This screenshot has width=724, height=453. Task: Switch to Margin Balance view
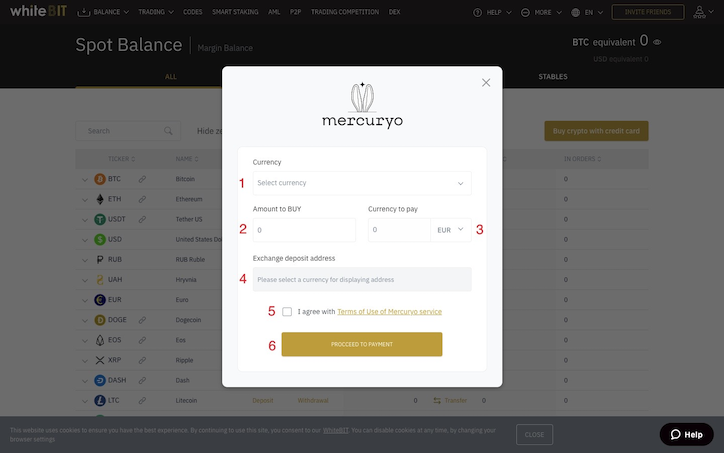225,48
